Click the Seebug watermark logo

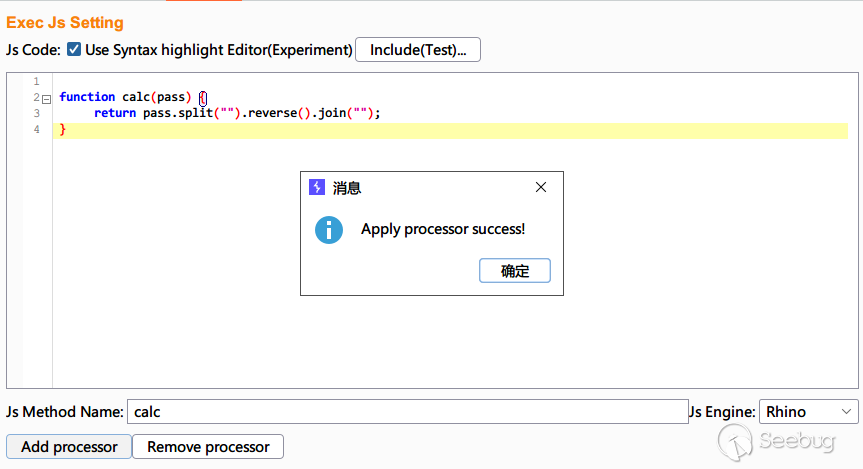click(x=776, y=441)
